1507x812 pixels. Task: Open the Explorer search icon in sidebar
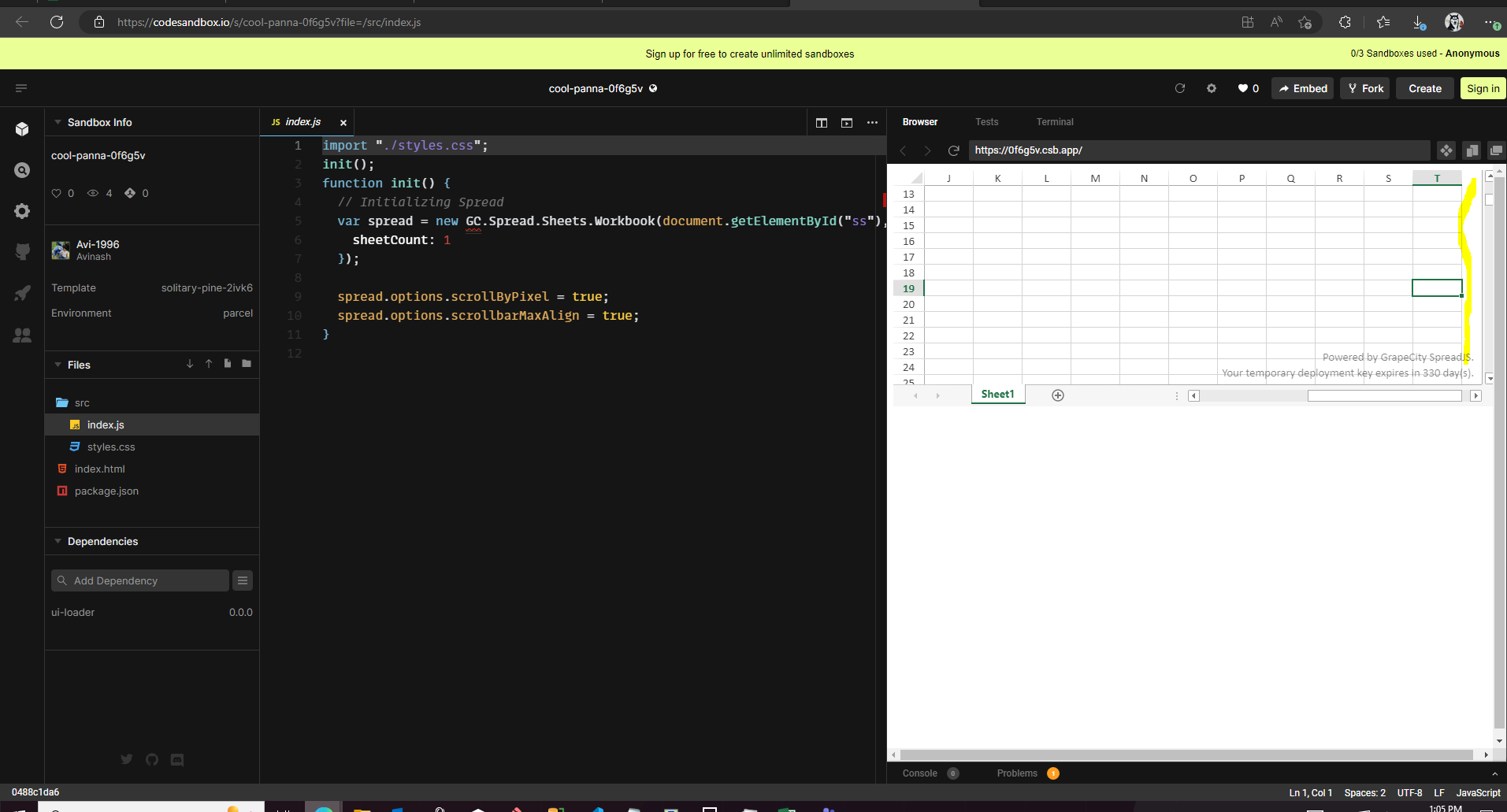(x=22, y=170)
